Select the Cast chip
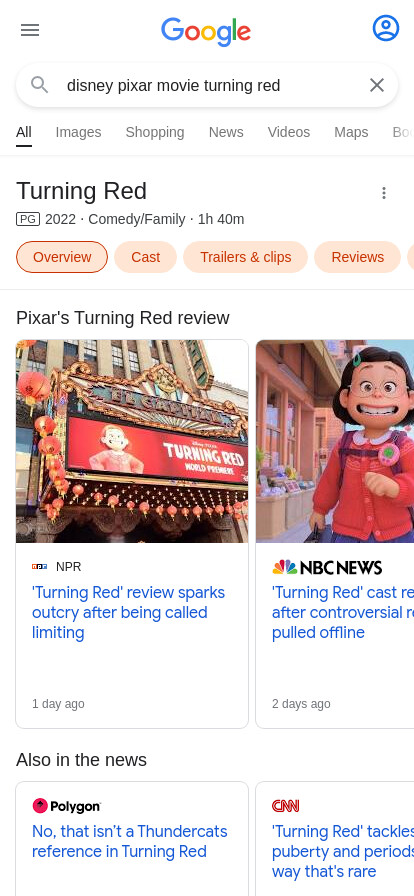Viewport: 414px width, 896px height. click(x=146, y=257)
